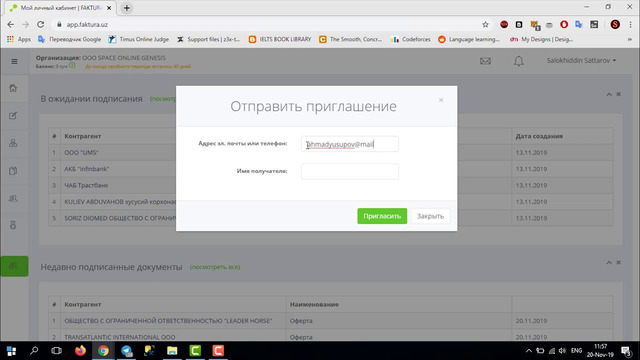
Task: Open the Chrome three-dot menu
Action: click(631, 24)
